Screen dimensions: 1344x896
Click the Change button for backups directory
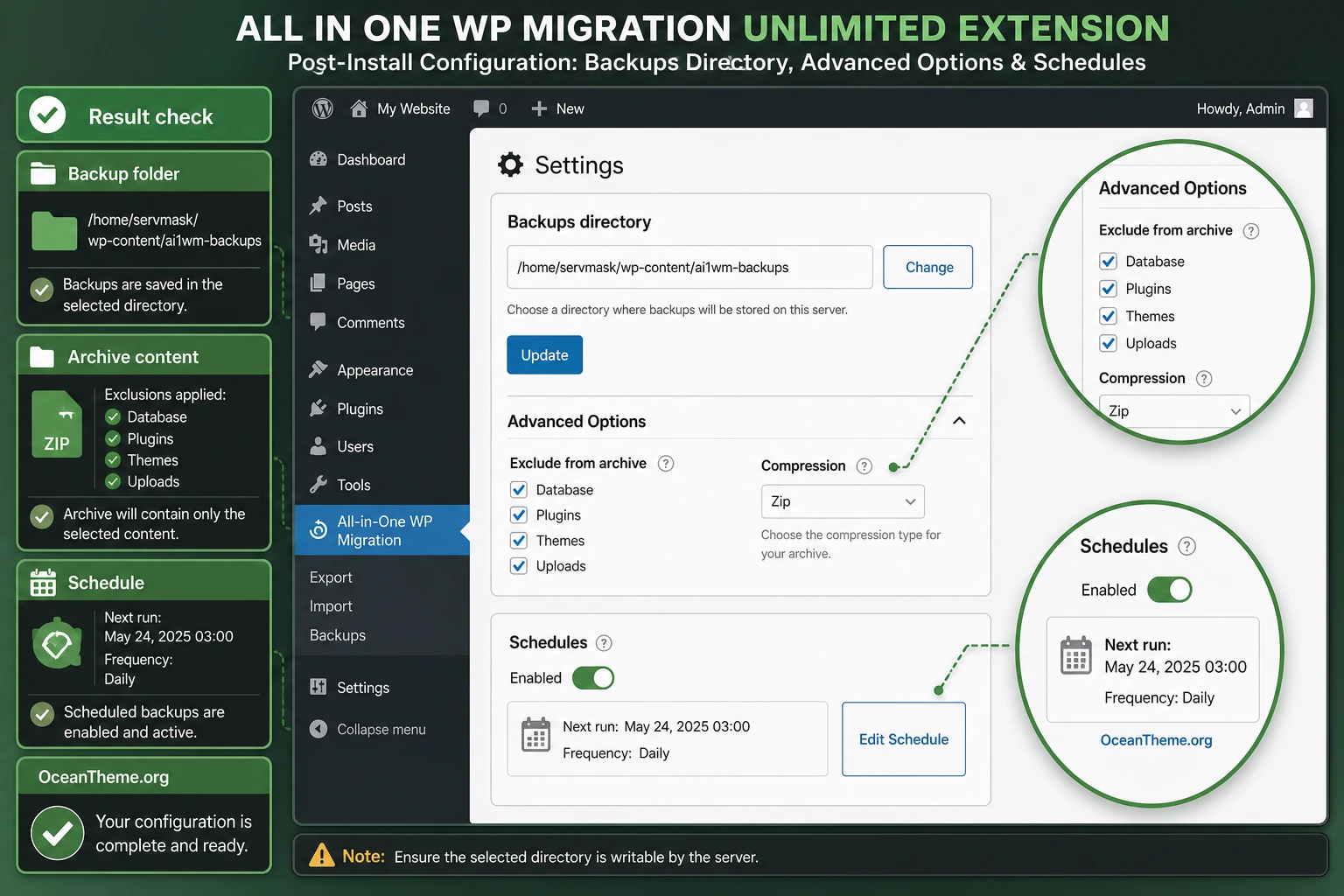[x=928, y=267]
